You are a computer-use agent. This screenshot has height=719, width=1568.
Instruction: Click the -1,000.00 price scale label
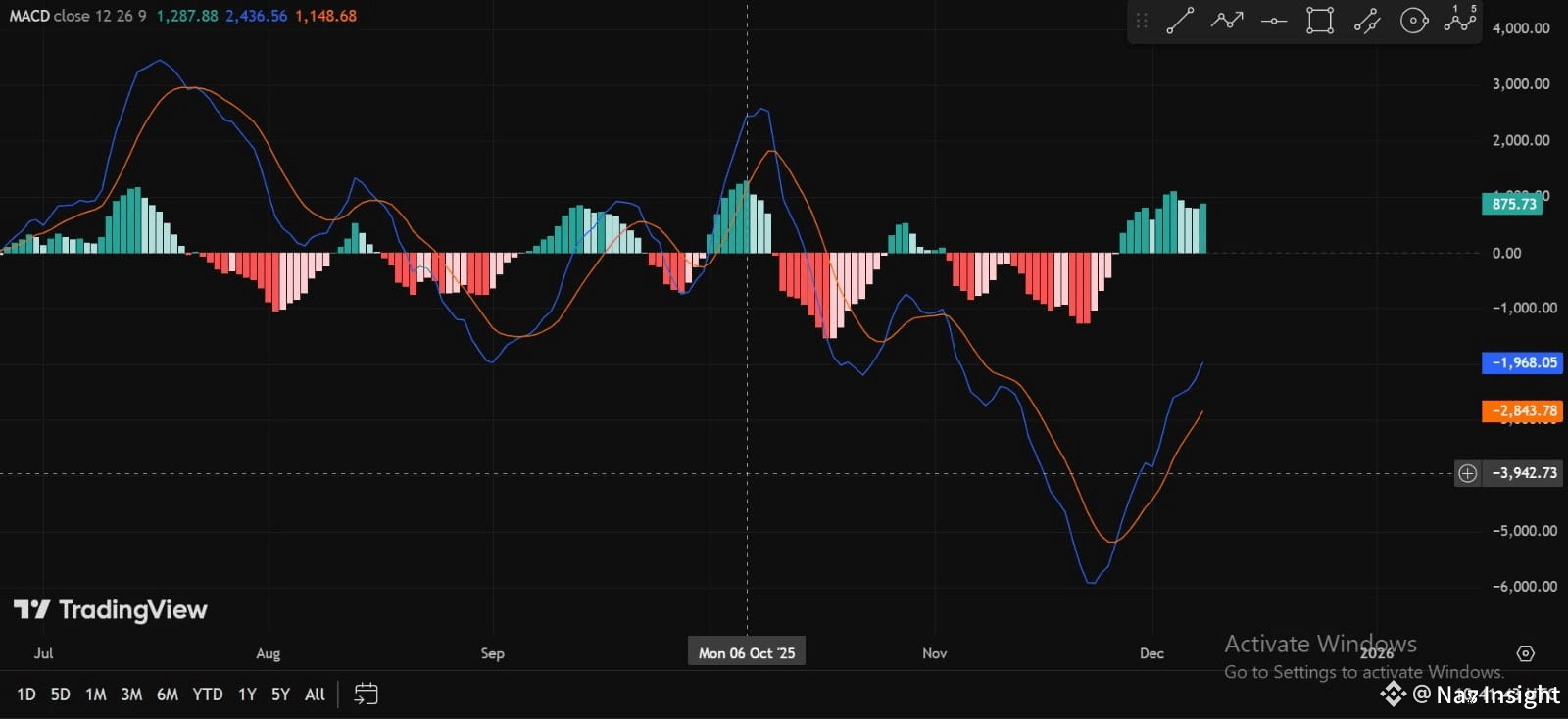click(x=1524, y=308)
